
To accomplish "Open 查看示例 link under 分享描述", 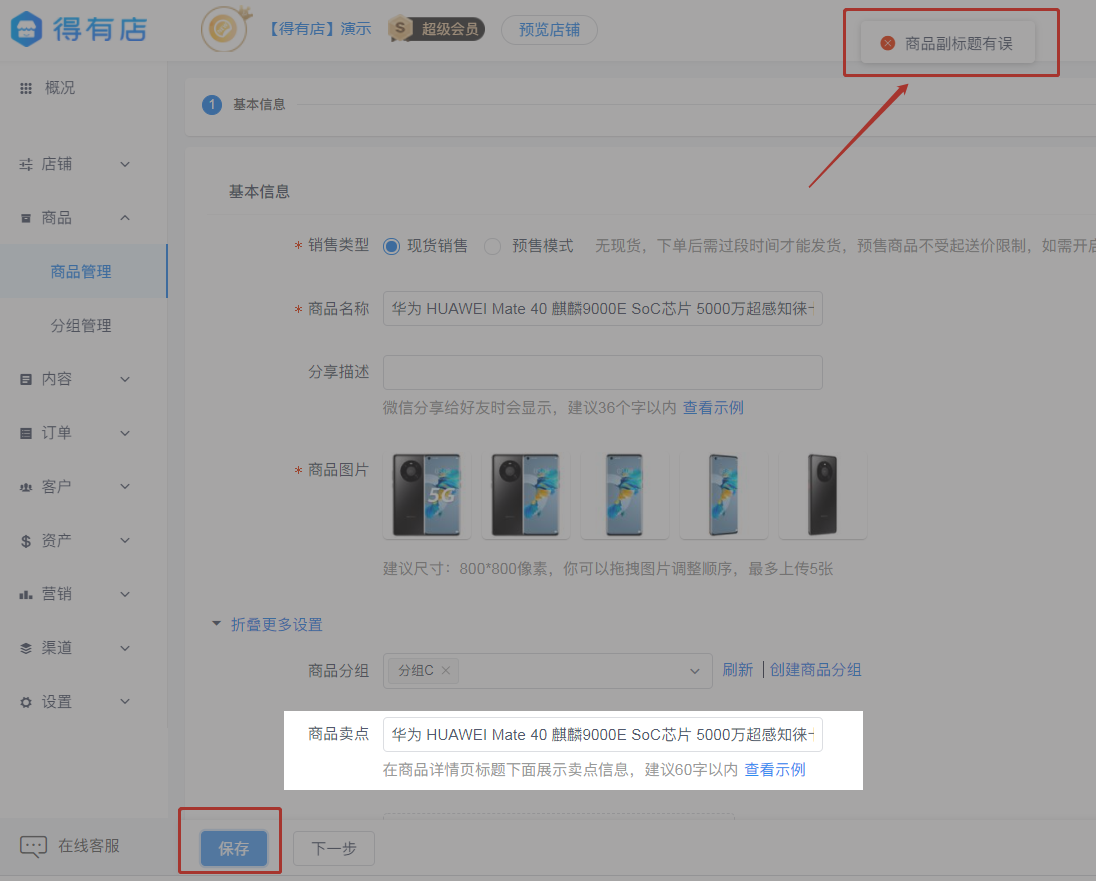I will pyautogui.click(x=713, y=408).
